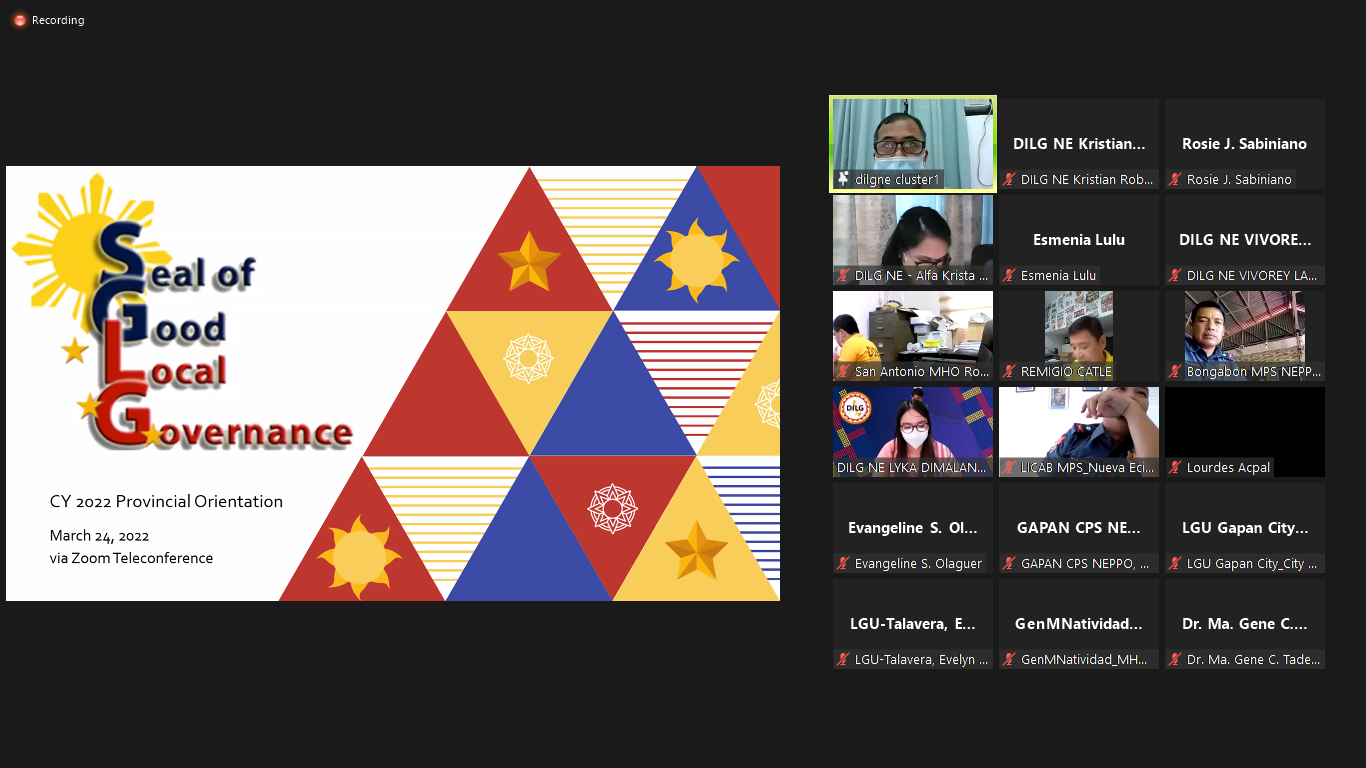The height and width of the screenshot is (768, 1366).
Task: Select the Lourdes Acpal black video tile
Action: (1245, 432)
